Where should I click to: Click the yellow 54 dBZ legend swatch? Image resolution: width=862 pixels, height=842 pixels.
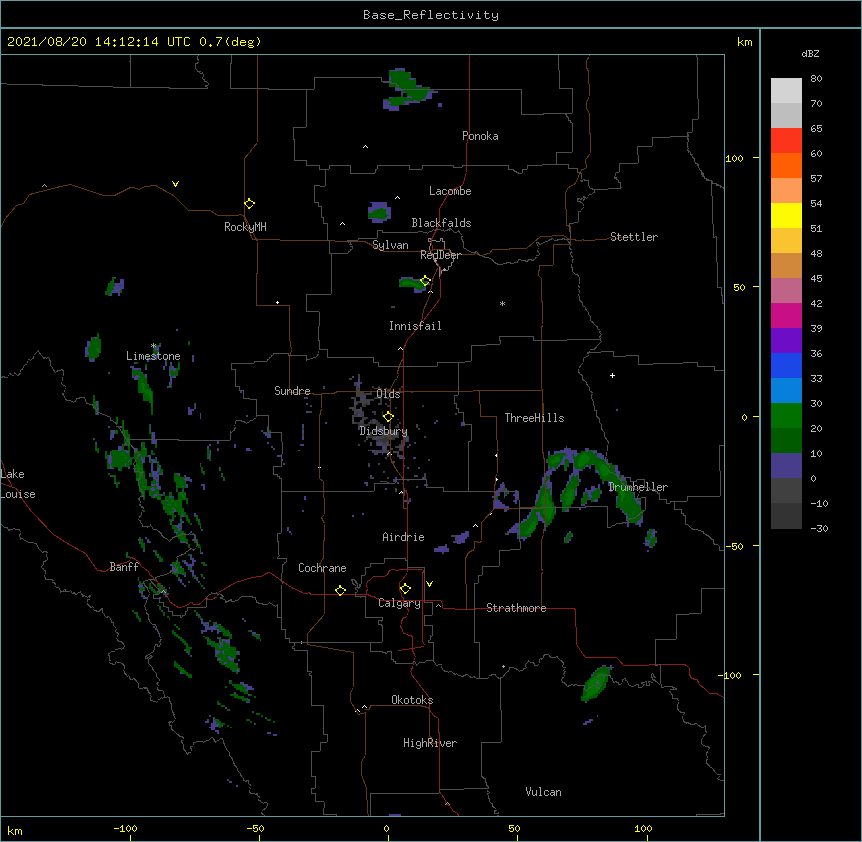786,215
